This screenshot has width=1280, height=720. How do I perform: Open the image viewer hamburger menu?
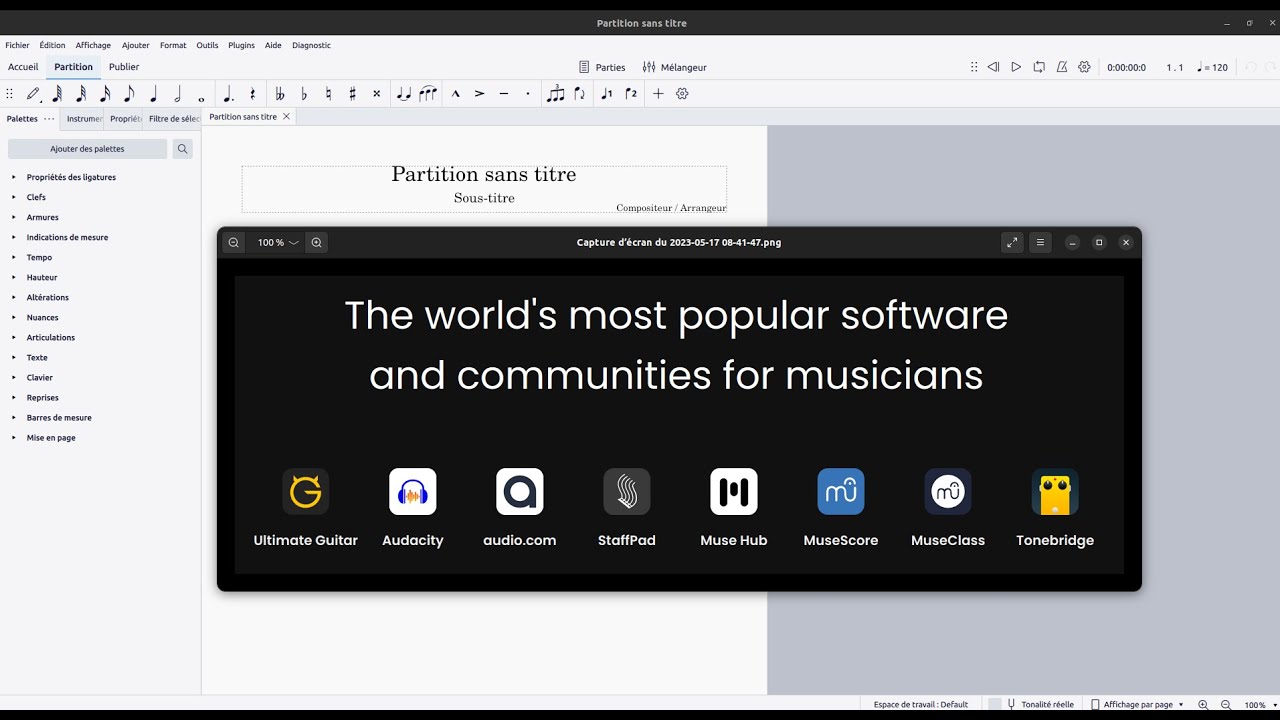[1040, 242]
